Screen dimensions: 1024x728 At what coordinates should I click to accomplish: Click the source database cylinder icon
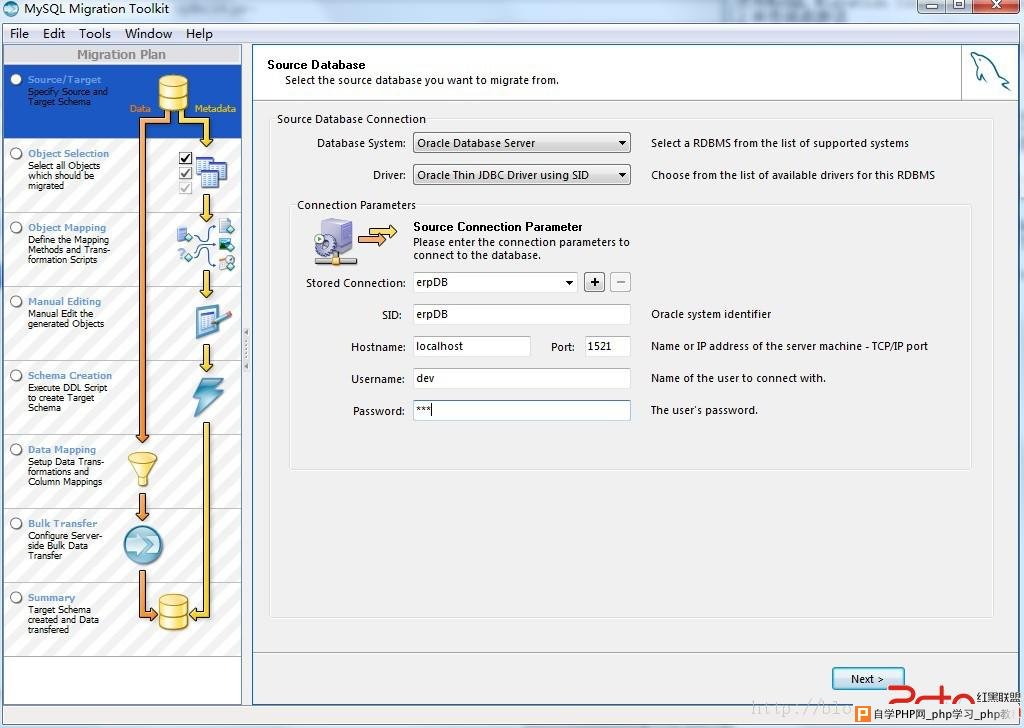[173, 93]
